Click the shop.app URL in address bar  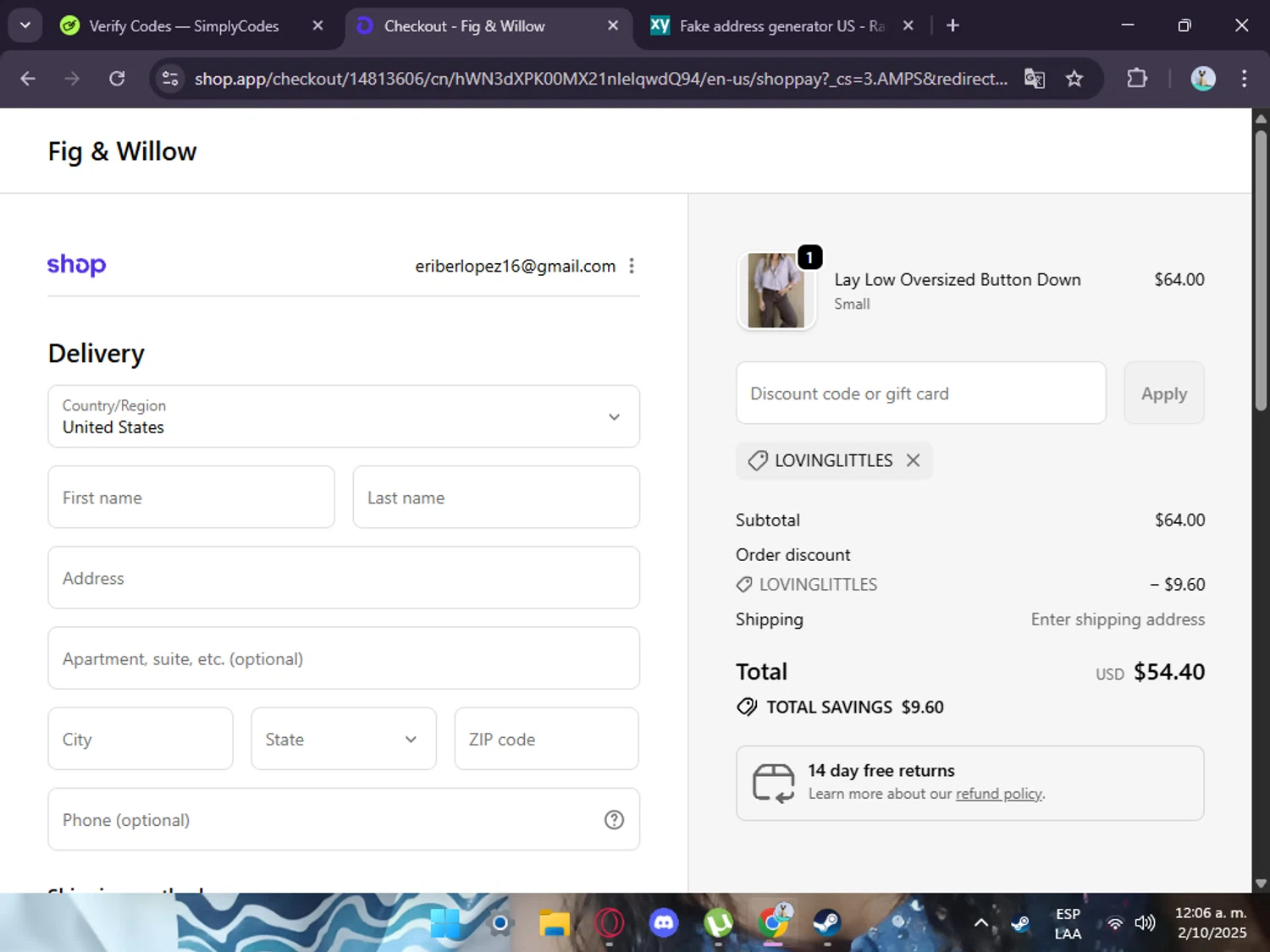pyautogui.click(x=600, y=79)
